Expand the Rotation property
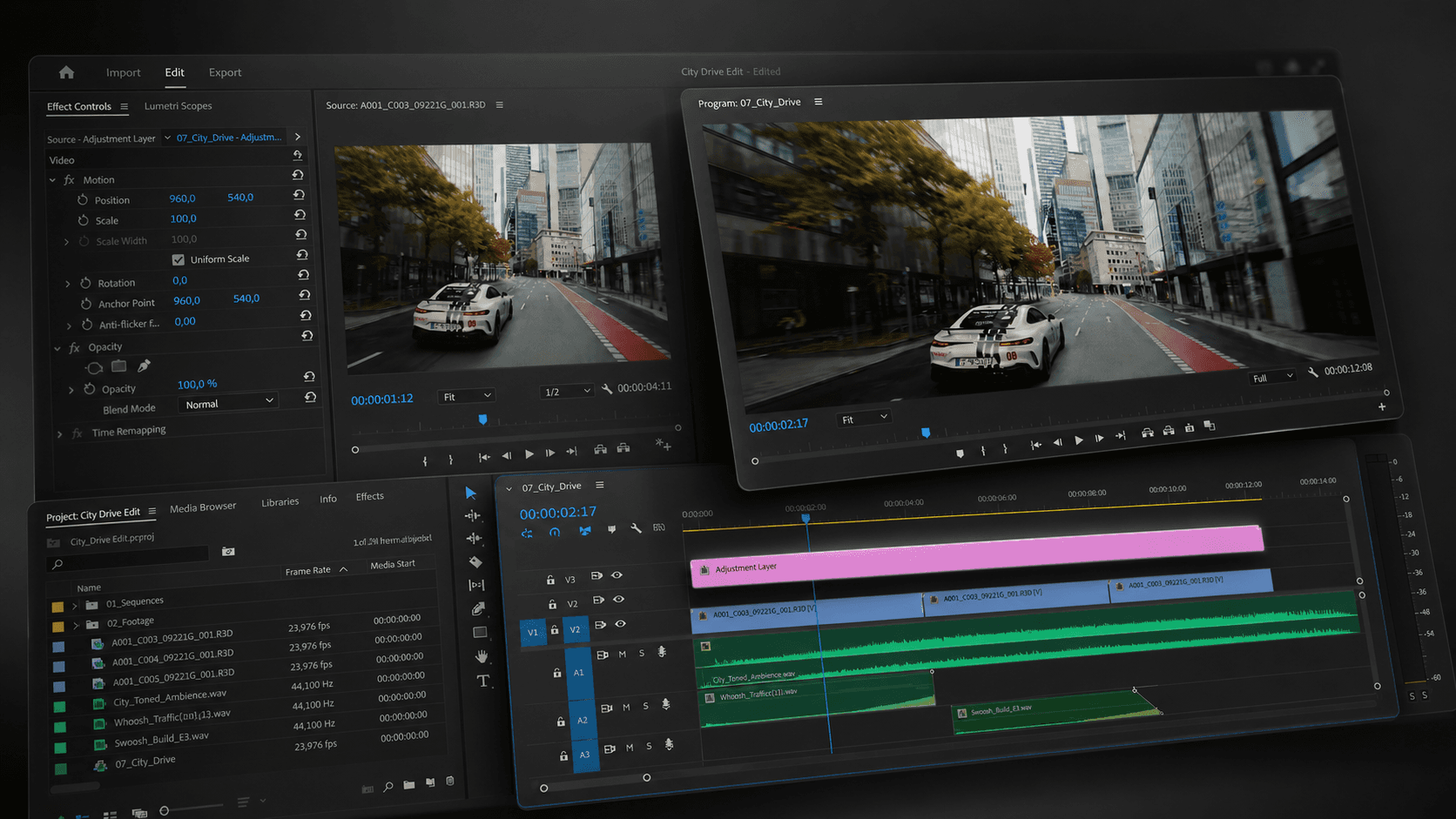 (x=68, y=284)
